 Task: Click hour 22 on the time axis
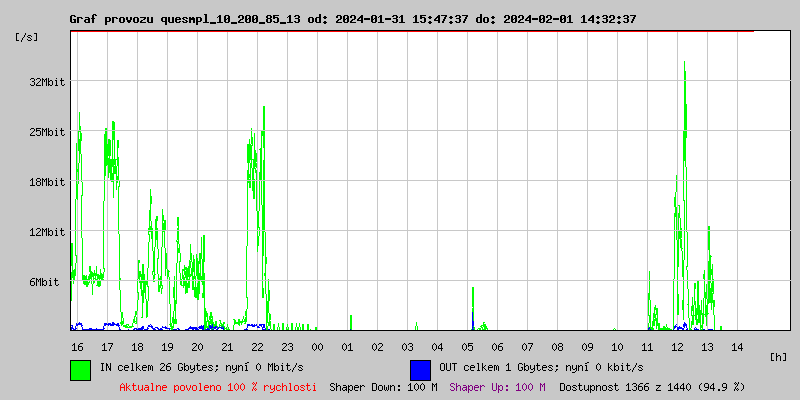pos(257,346)
